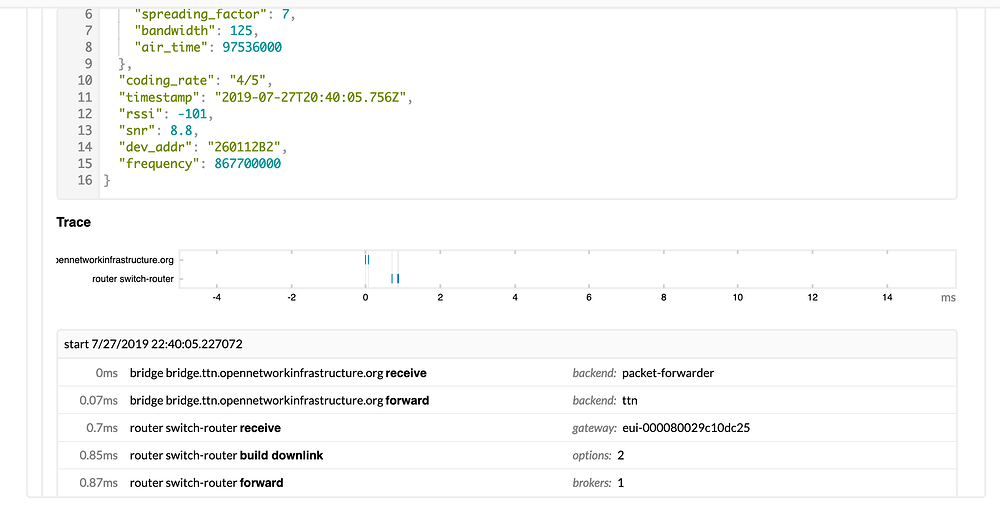Click the gateway value eui-000080029c10dc25
The image size is (1000, 511).
[686, 428]
